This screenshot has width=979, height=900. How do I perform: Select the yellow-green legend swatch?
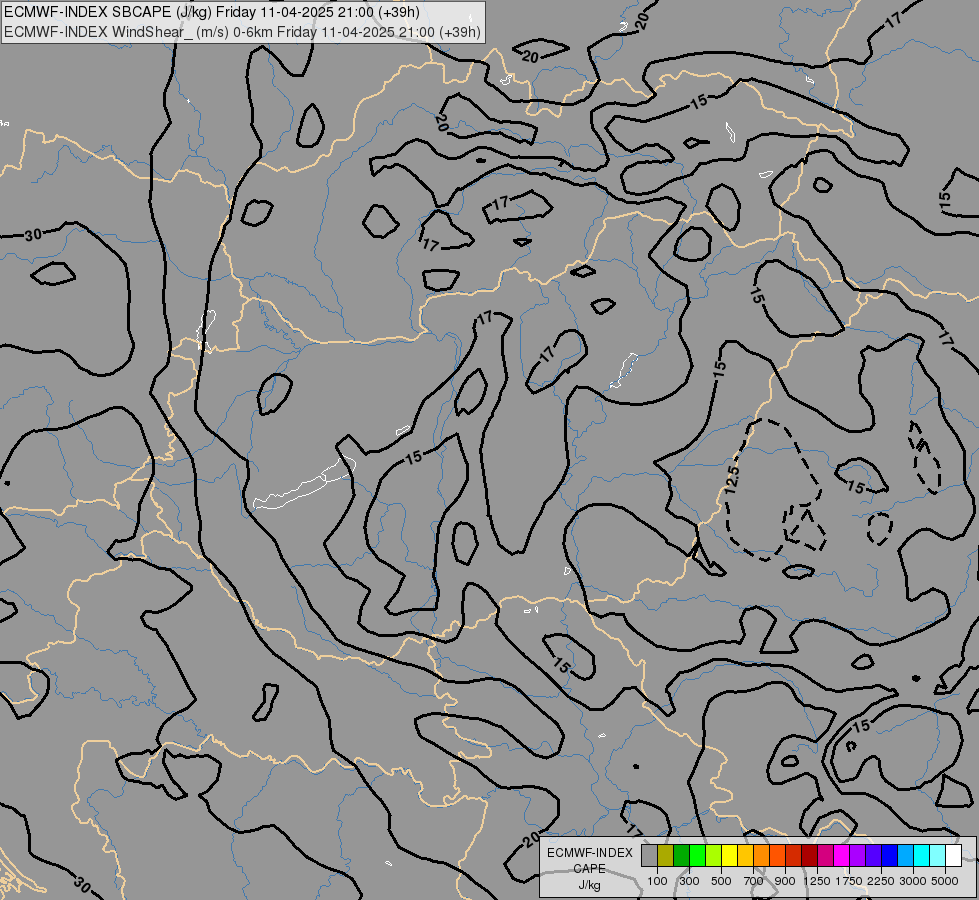(714, 855)
